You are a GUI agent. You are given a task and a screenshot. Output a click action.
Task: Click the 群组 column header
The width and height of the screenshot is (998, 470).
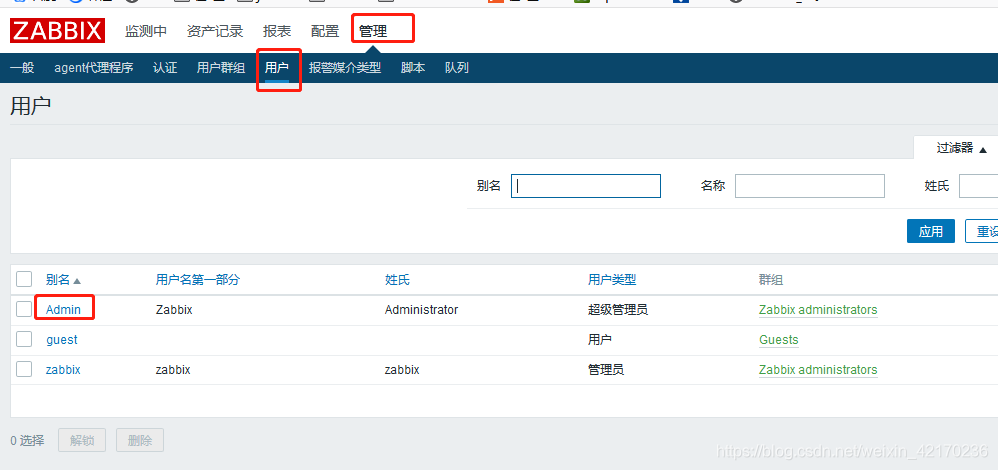tap(771, 280)
